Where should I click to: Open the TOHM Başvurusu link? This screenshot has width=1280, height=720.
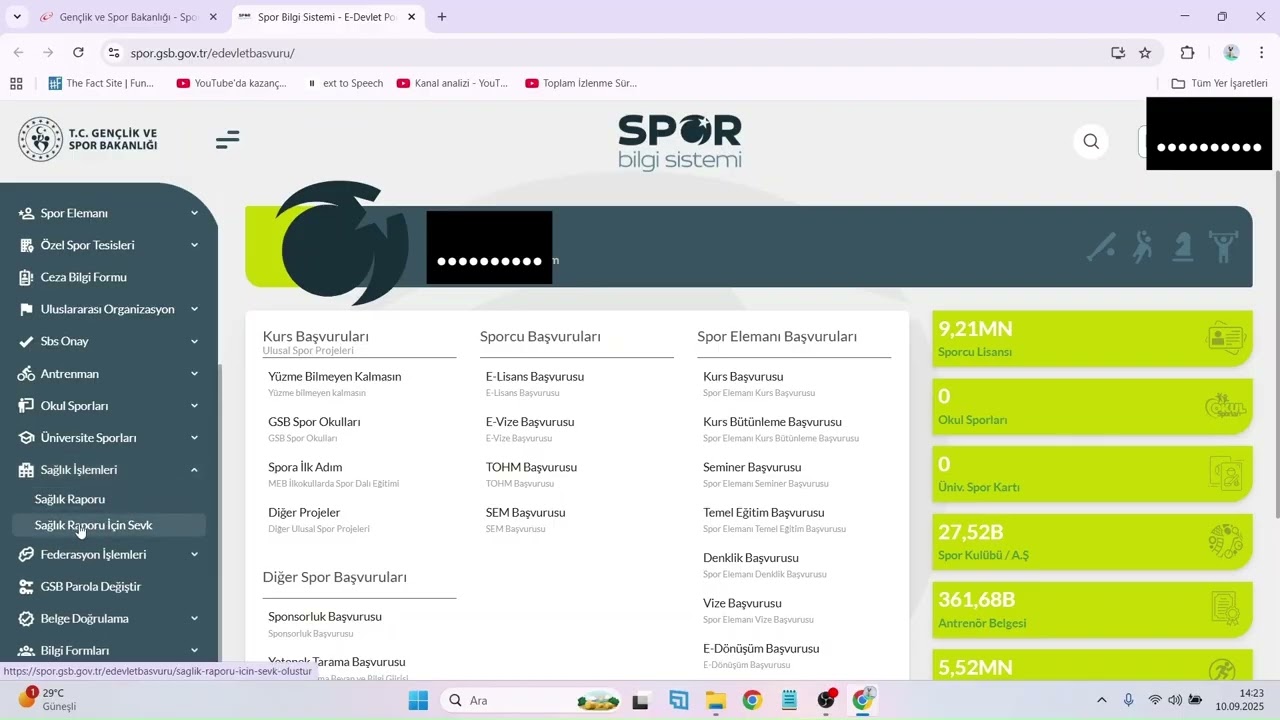click(x=531, y=467)
